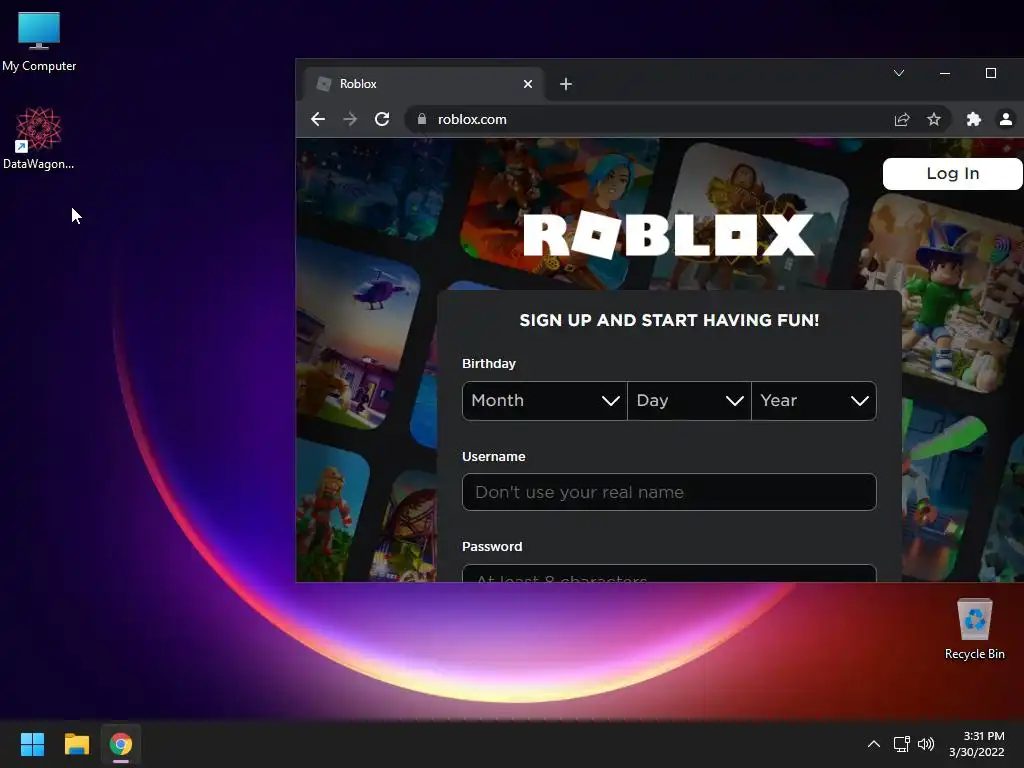The width and height of the screenshot is (1024, 768).
Task: Click the Username label text
Action: 493,456
